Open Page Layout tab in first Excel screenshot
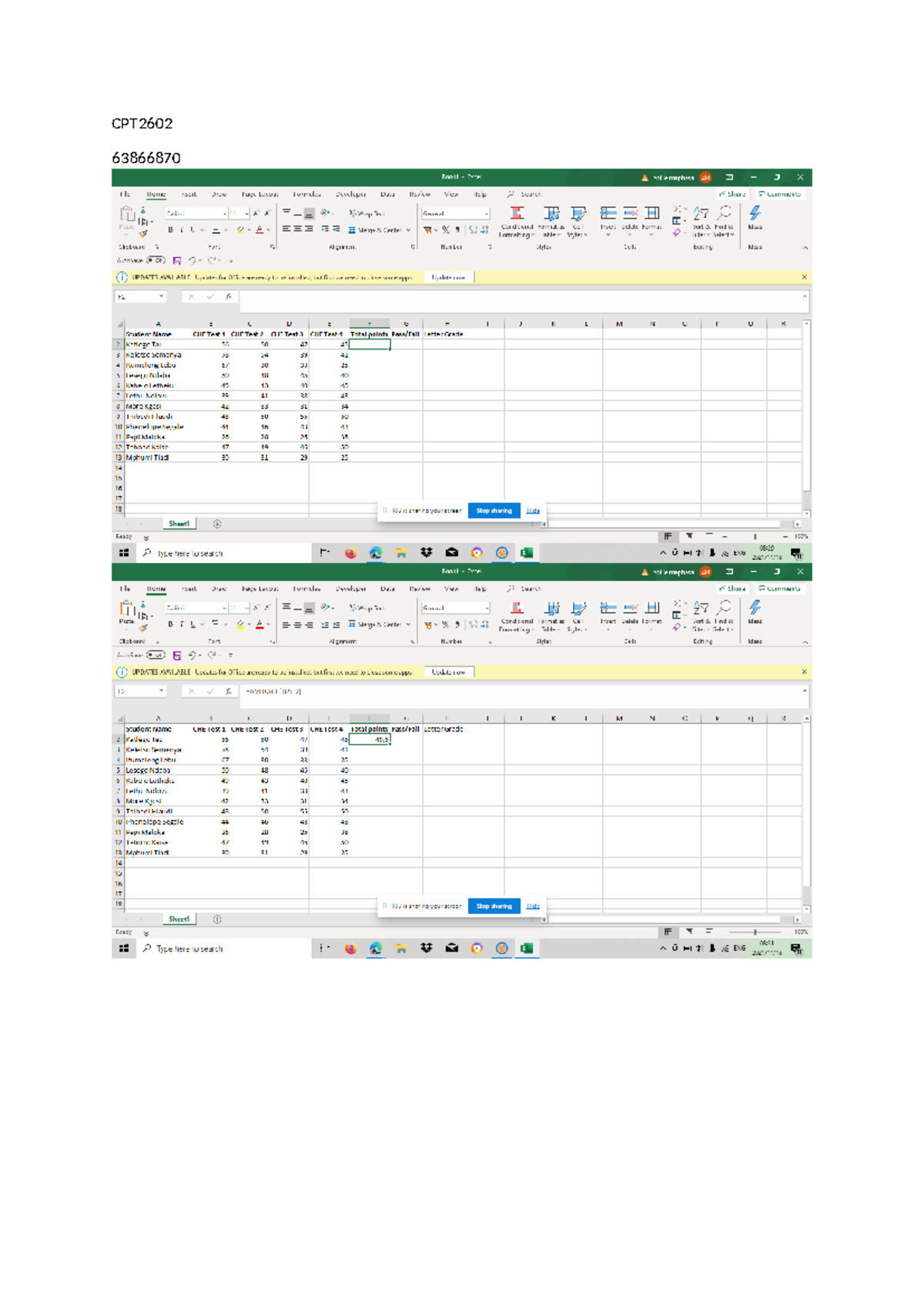This screenshot has width=924, height=1306. 259,195
